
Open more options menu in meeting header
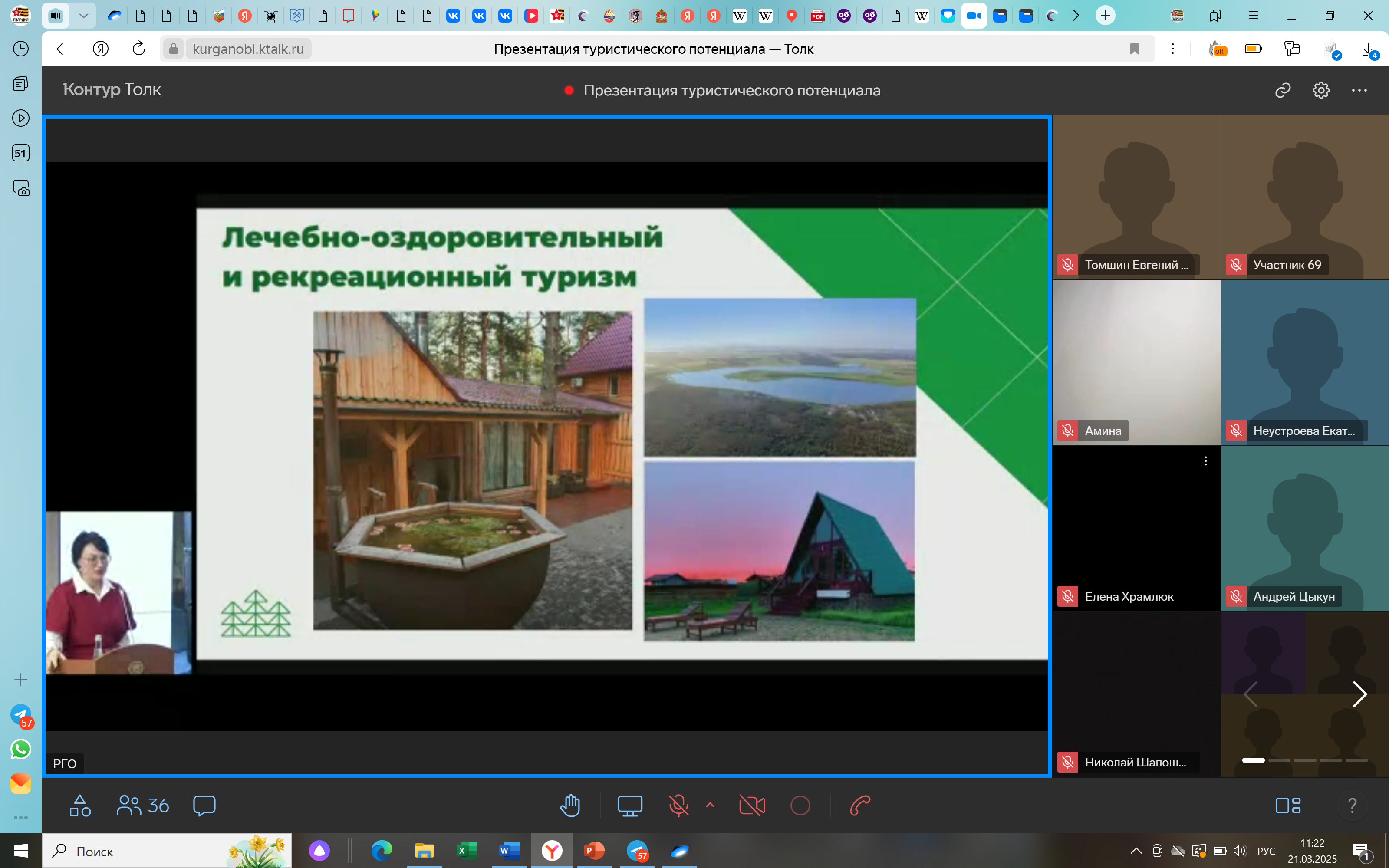1359,90
